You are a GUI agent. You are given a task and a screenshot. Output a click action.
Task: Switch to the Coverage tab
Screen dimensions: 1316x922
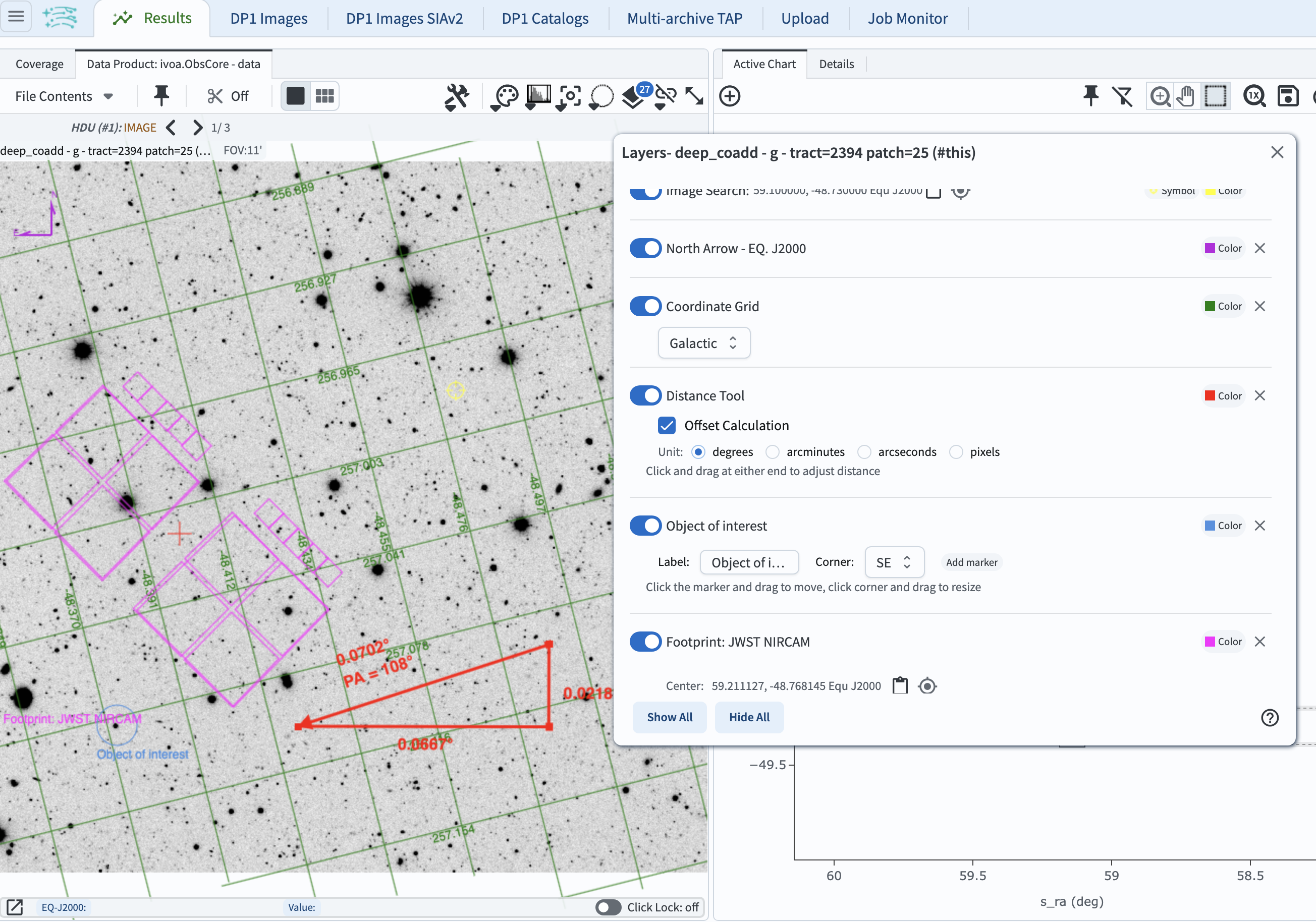click(39, 64)
